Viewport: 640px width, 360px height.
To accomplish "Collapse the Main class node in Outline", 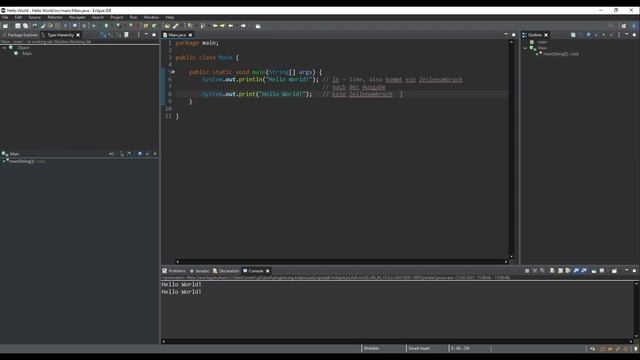I will (x=525, y=48).
